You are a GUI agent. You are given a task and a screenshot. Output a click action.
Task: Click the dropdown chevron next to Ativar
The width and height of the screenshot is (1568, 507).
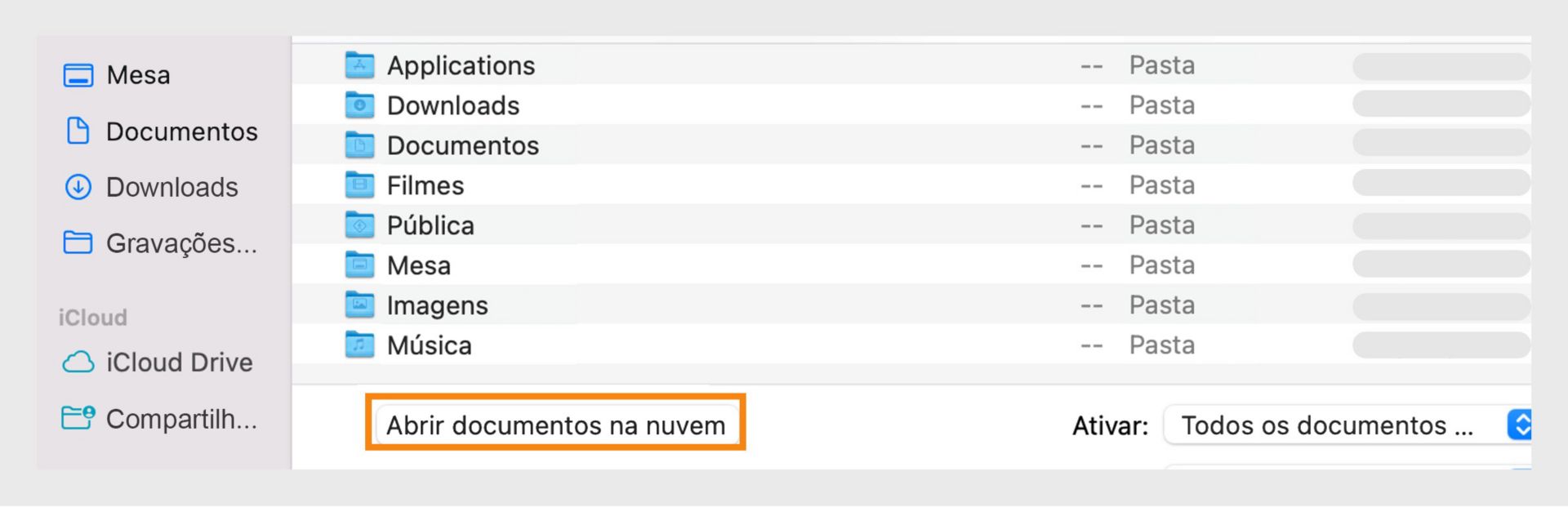[1519, 425]
